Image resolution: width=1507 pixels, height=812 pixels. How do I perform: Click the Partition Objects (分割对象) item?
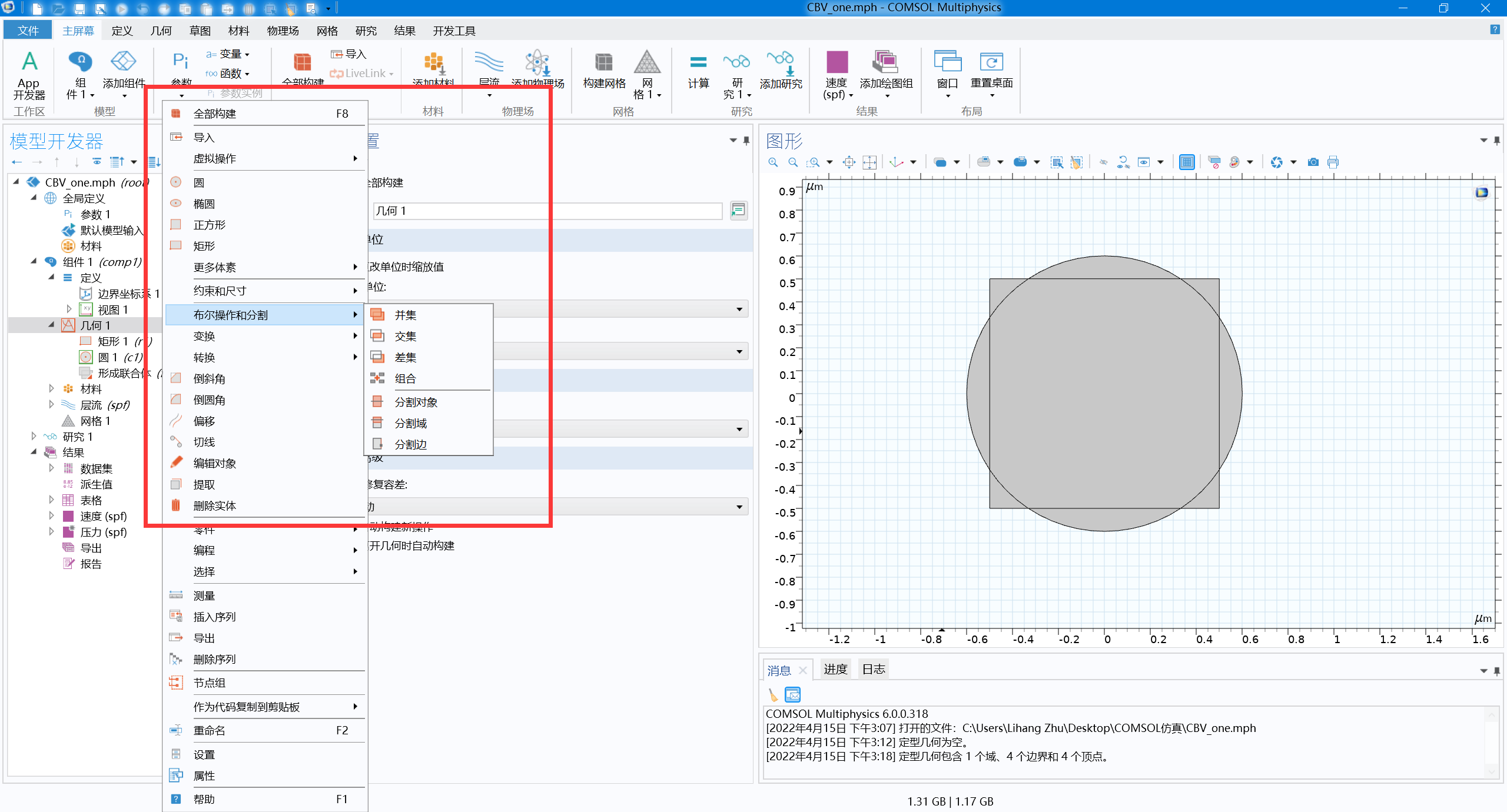(416, 402)
